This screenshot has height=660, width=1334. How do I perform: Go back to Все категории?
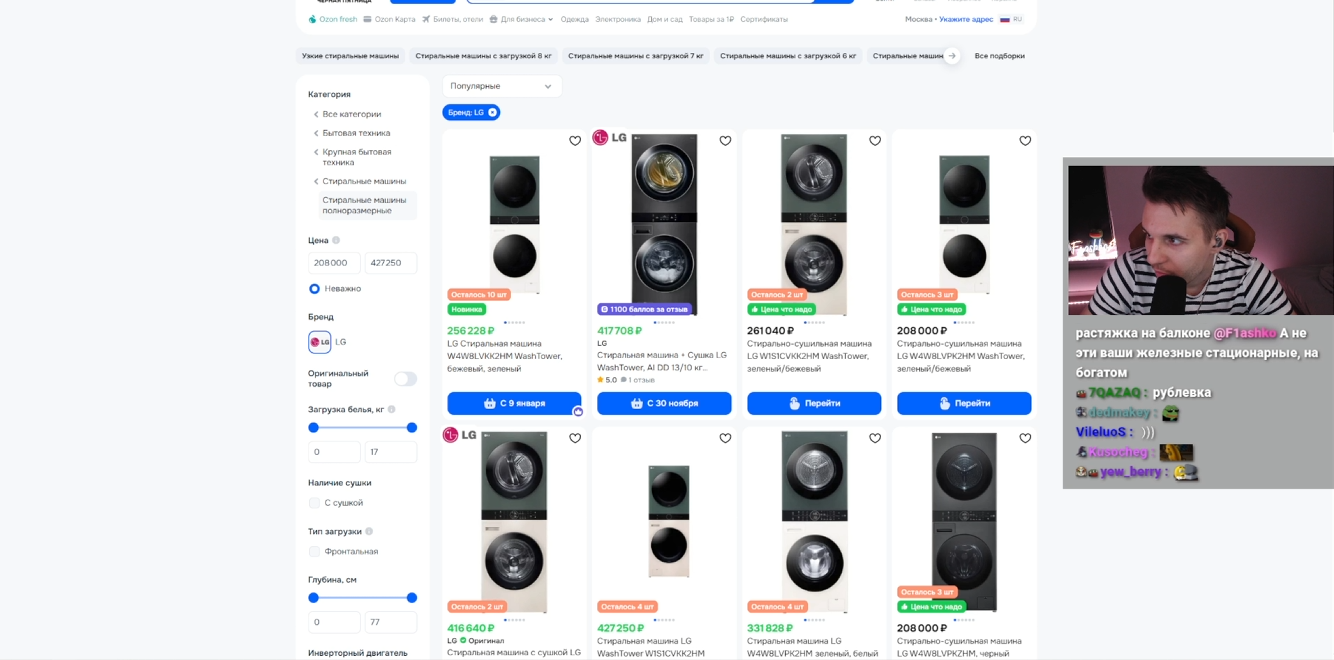click(351, 114)
